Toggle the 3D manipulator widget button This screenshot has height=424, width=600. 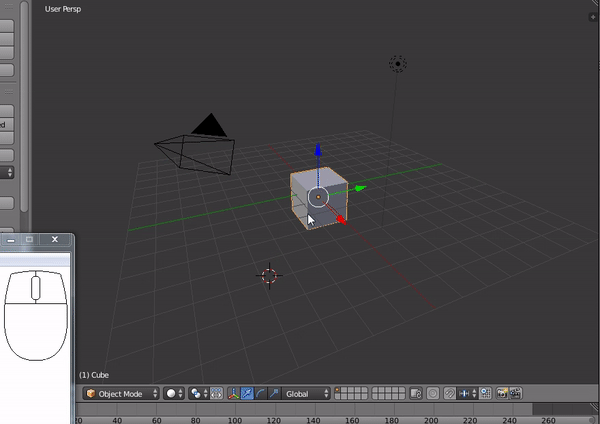(233, 394)
